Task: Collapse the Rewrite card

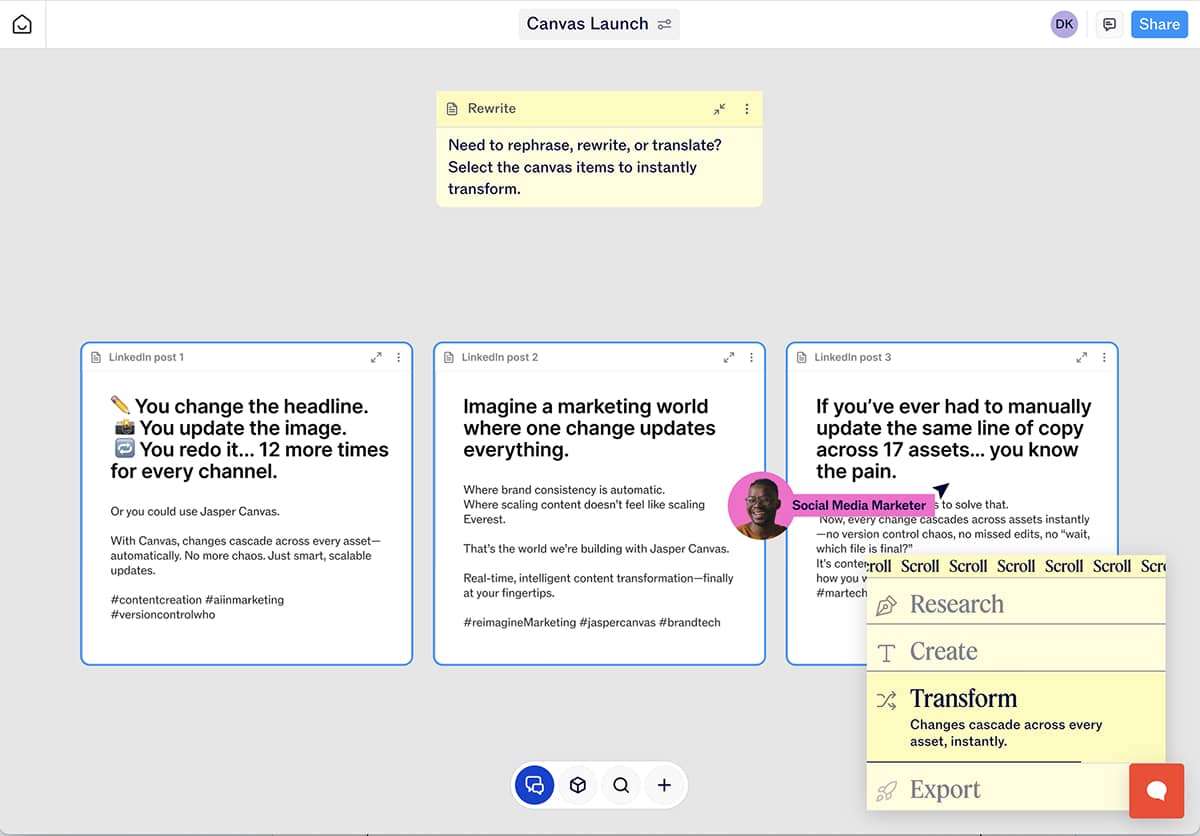Action: [x=720, y=109]
